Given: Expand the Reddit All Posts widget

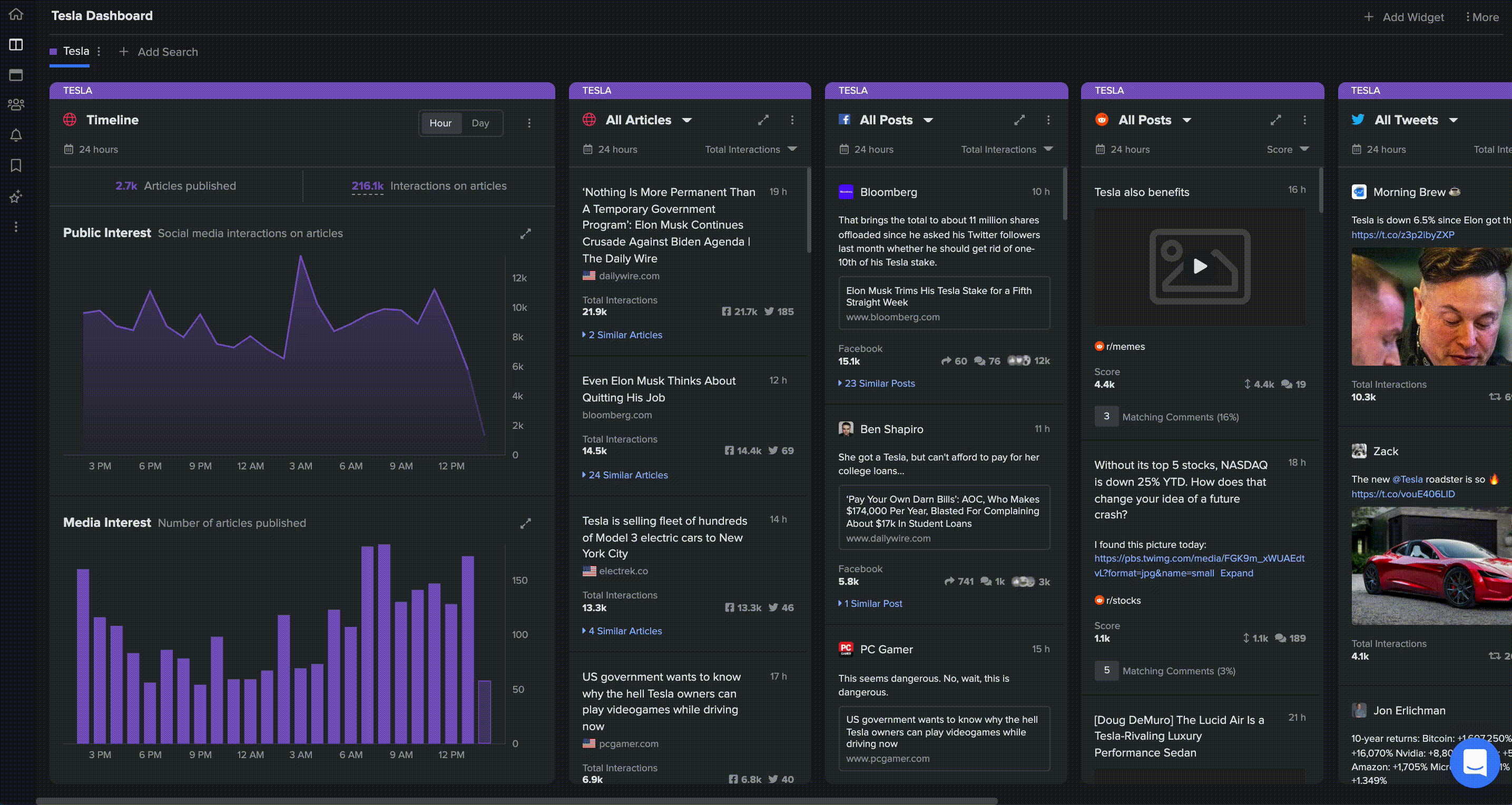Looking at the screenshot, I should tap(1275, 120).
